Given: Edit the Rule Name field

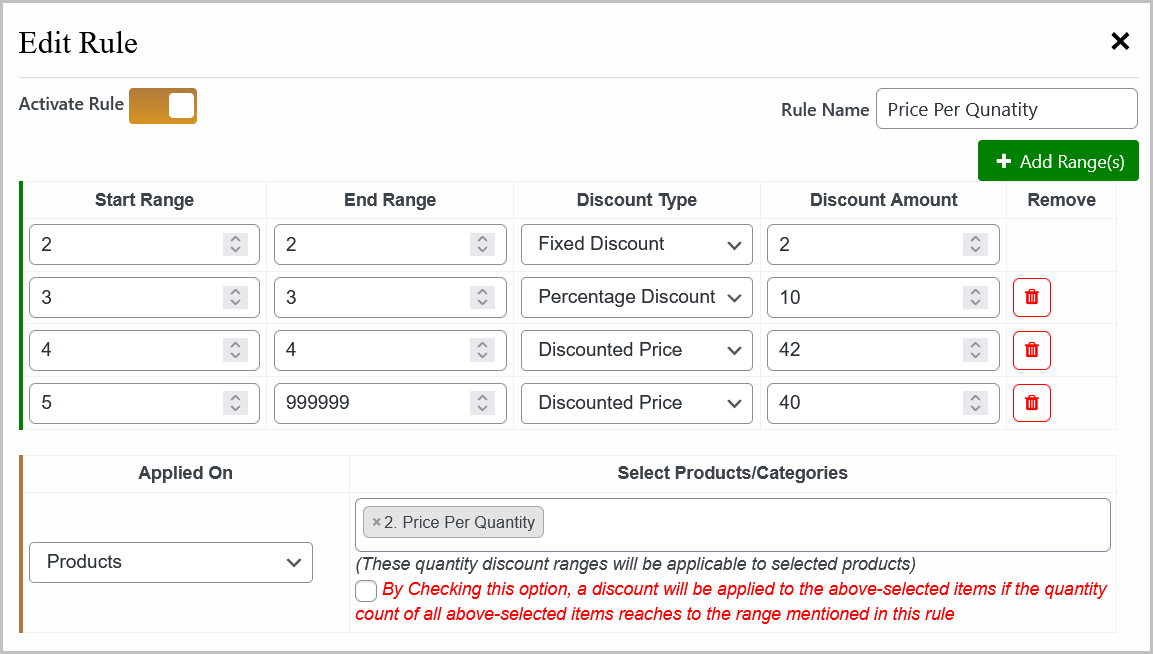Looking at the screenshot, I should 1005,108.
